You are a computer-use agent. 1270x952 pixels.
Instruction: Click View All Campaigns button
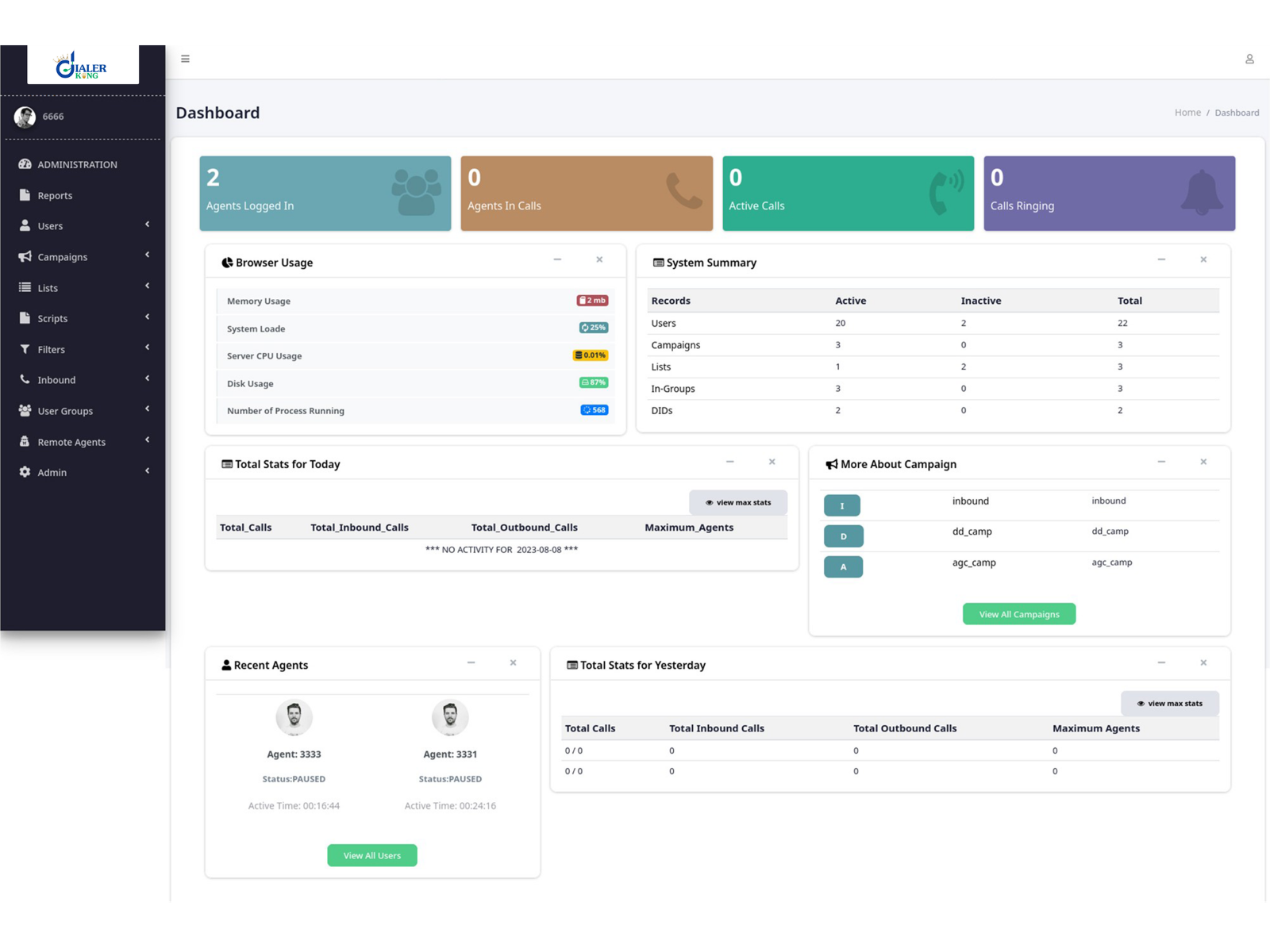click(1018, 613)
